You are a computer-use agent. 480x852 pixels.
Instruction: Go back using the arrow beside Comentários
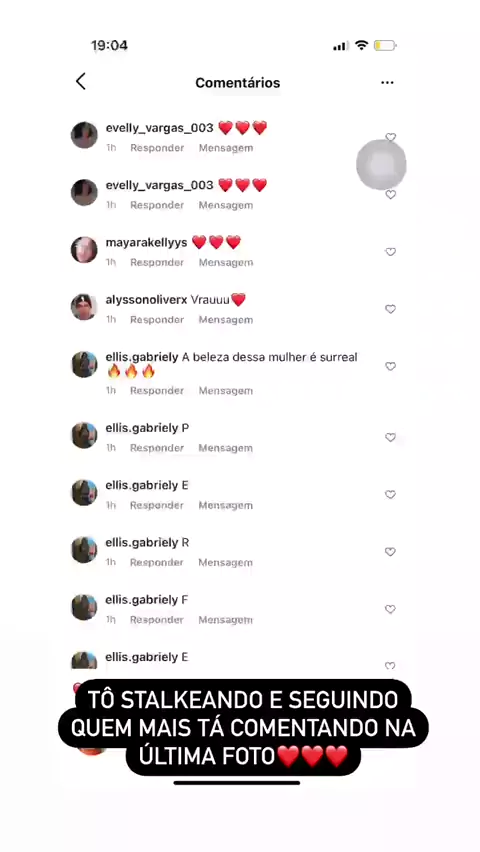[x=80, y=82]
